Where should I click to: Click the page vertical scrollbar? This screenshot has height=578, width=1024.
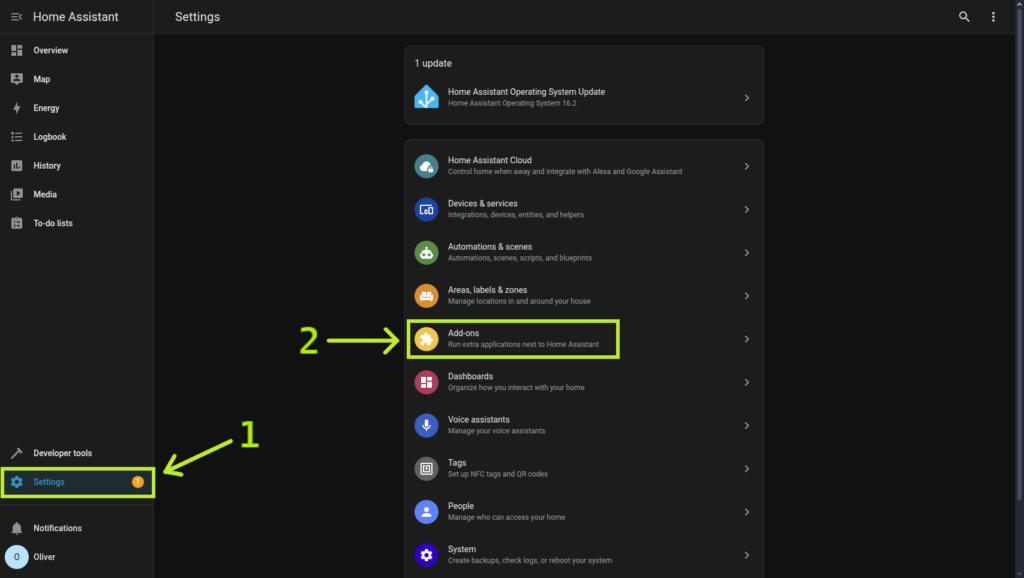click(1019, 255)
